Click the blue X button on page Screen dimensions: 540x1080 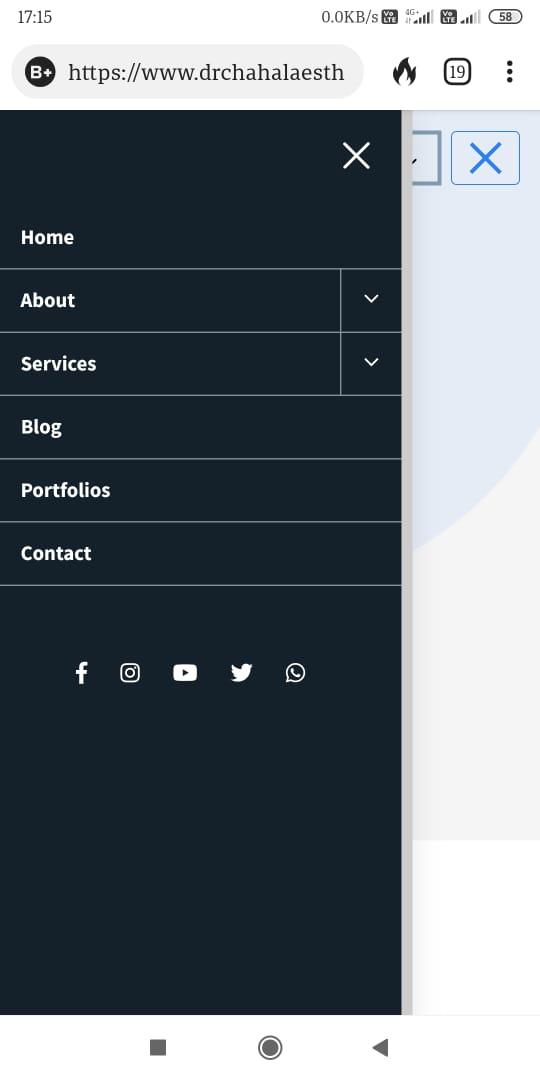point(486,158)
